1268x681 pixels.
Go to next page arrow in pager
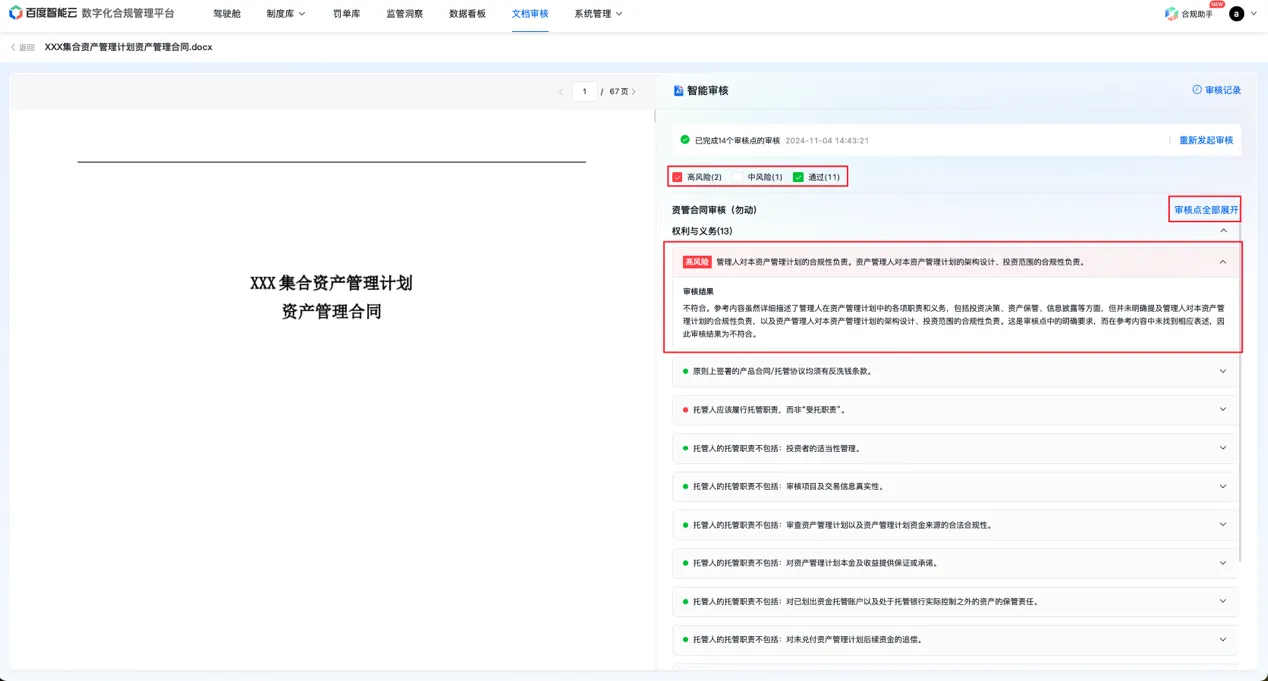point(634,92)
